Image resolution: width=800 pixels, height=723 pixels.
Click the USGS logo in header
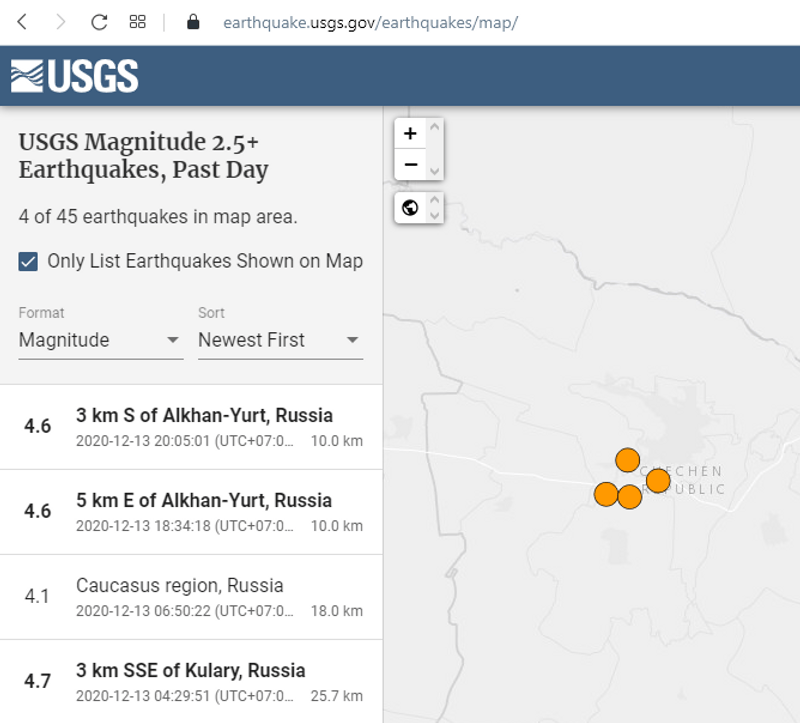coord(75,76)
